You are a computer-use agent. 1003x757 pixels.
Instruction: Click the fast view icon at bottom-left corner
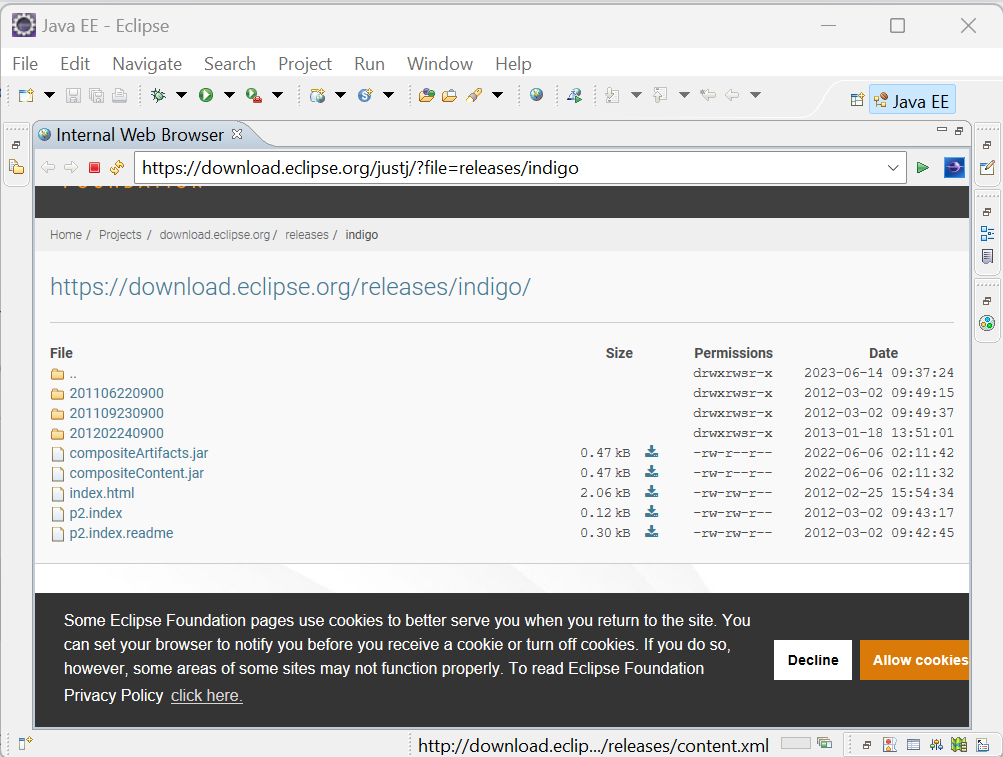pos(25,743)
